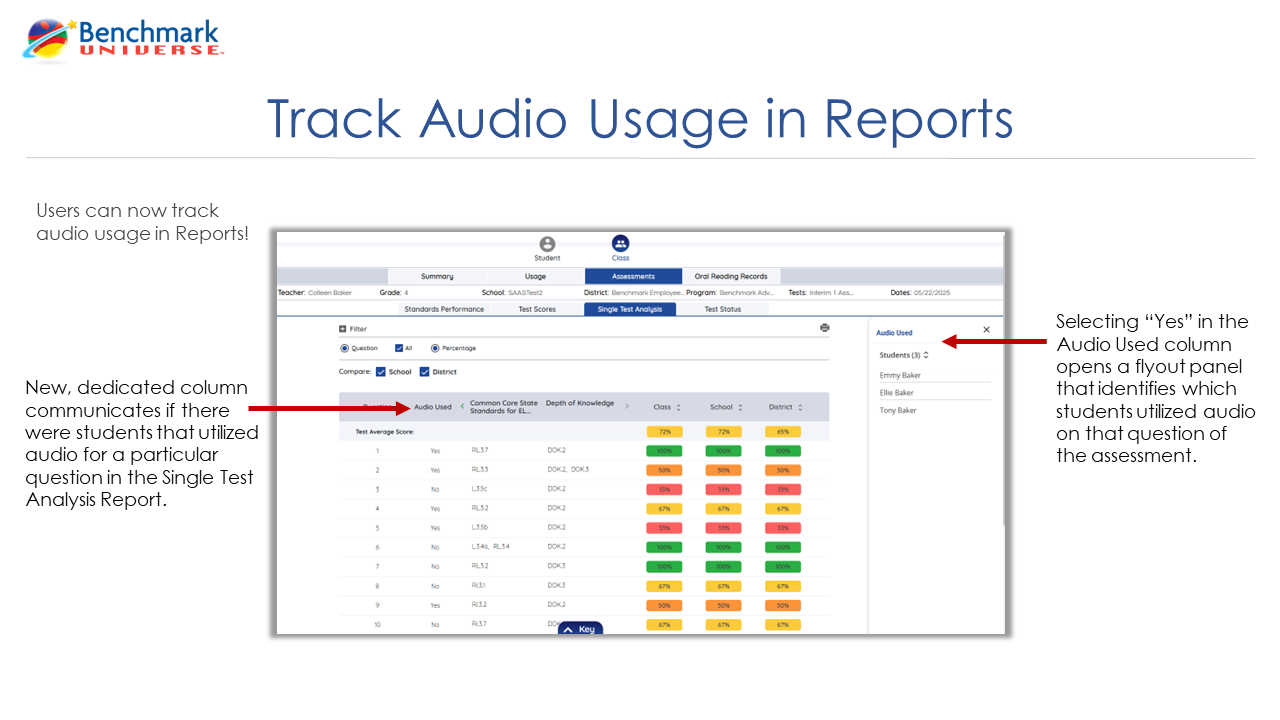The width and height of the screenshot is (1280, 720).
Task: Click the green left chevron after Audio Used
Action: 462,407
